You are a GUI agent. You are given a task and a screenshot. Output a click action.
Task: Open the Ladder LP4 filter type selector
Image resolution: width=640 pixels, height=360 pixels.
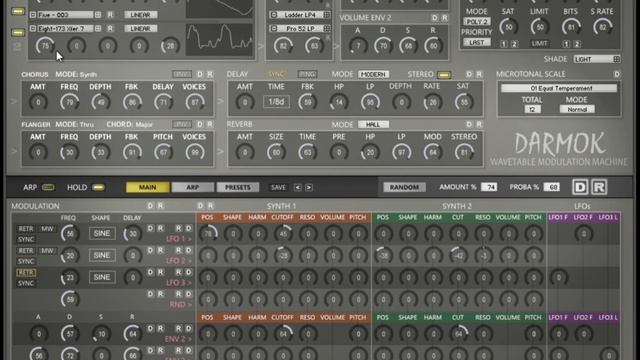coord(300,15)
